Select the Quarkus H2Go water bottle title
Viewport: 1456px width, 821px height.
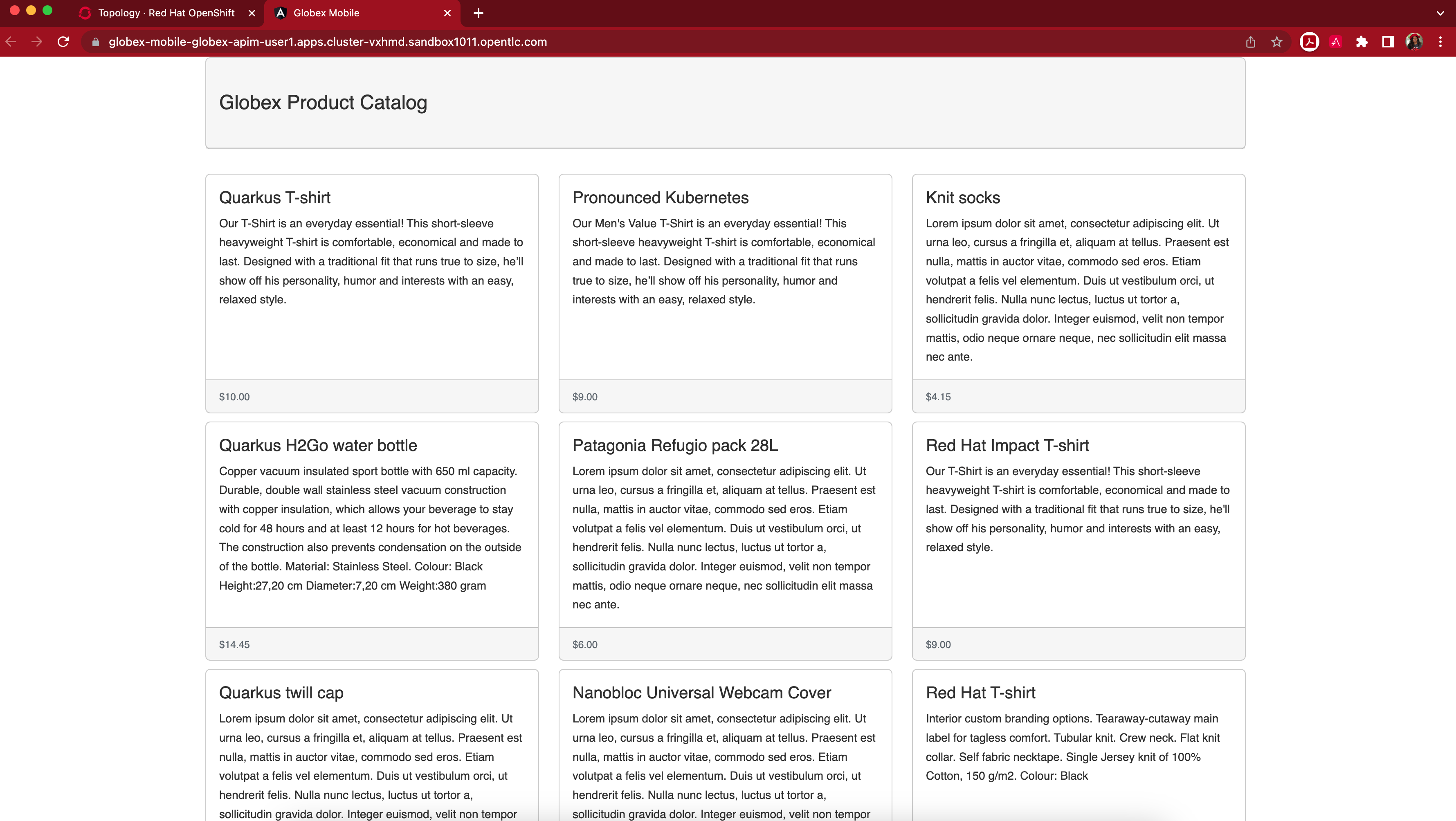coord(318,445)
